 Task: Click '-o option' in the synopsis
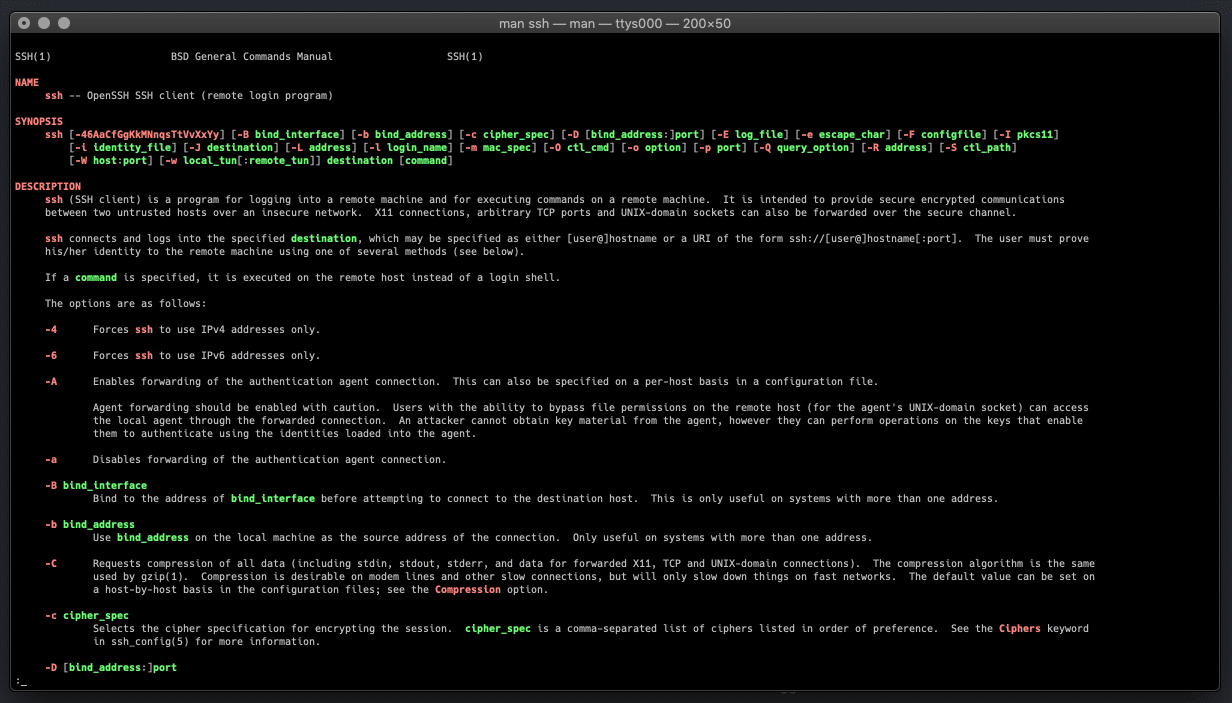point(654,147)
